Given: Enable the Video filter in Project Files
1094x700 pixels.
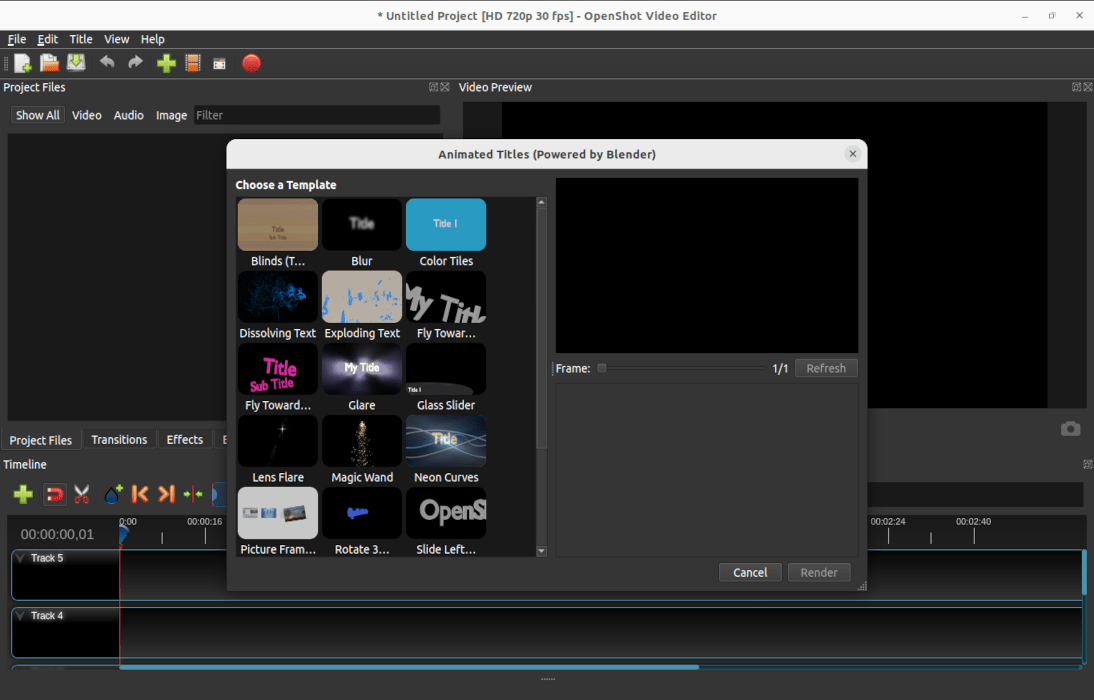Looking at the screenshot, I should (x=86, y=115).
